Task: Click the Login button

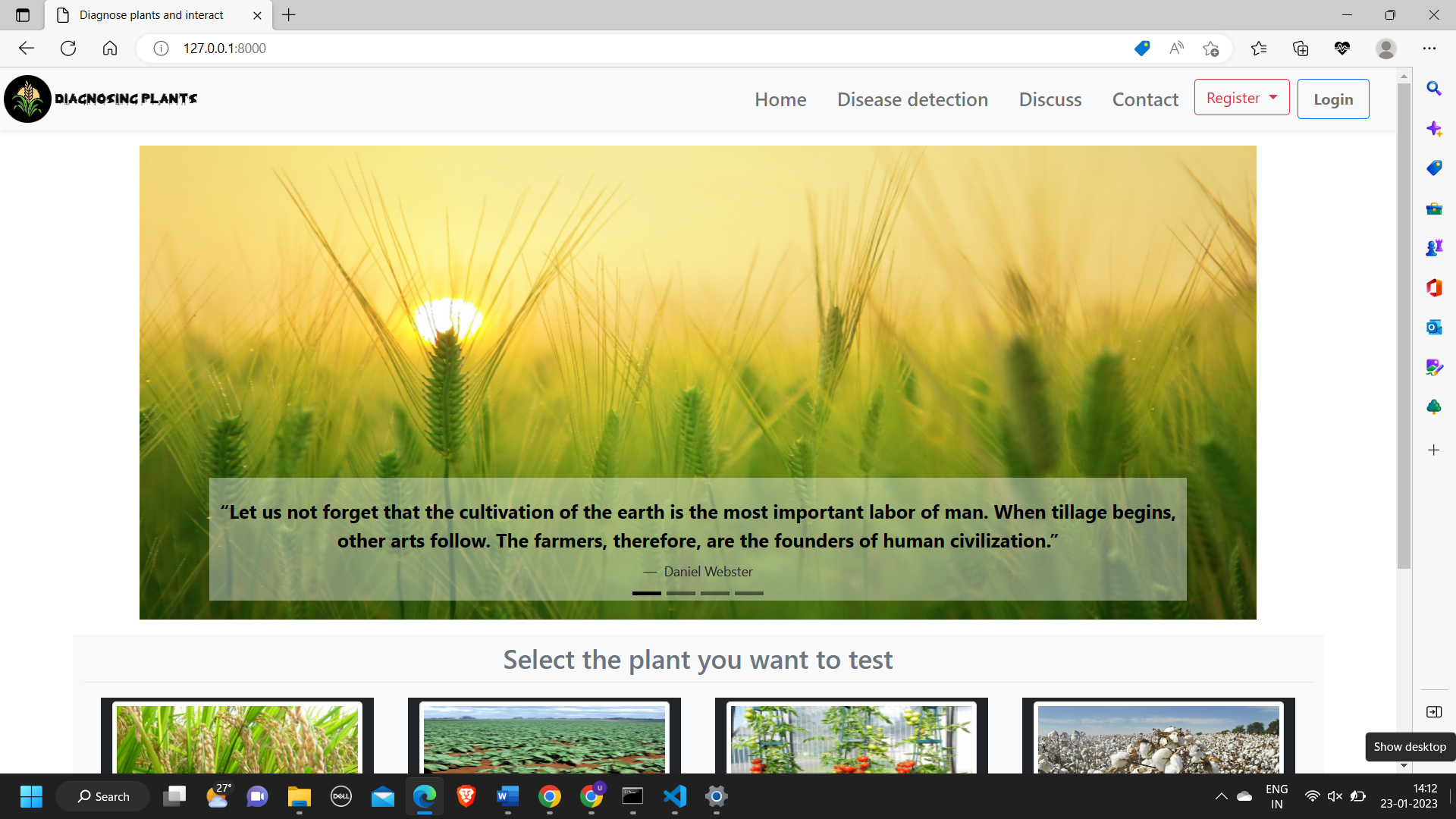Action: click(x=1333, y=99)
